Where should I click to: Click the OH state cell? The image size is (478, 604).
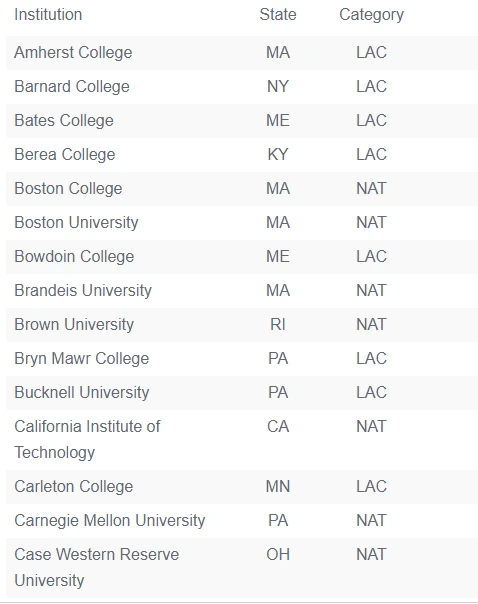tap(278, 555)
